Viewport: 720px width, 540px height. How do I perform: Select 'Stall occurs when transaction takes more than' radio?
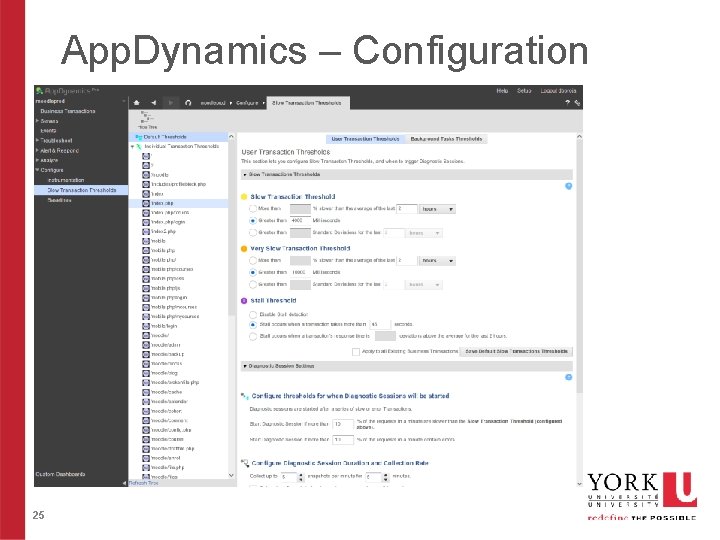(253, 325)
